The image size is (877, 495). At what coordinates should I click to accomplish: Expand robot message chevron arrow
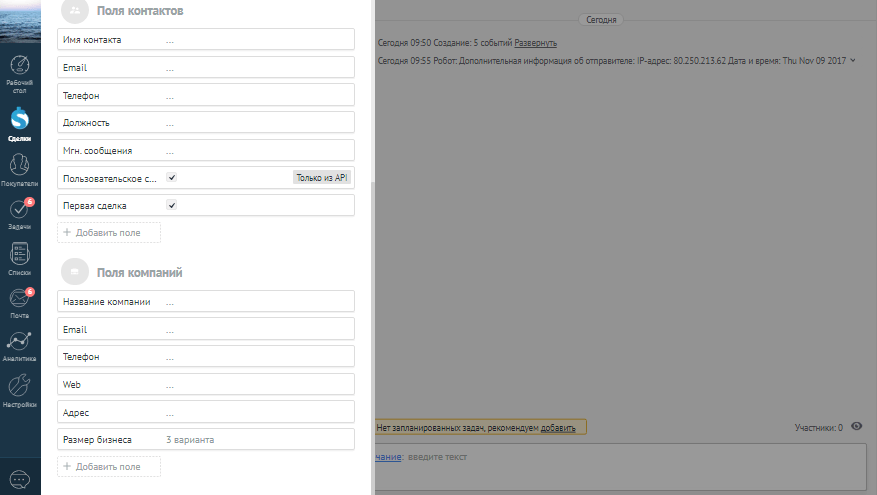853,61
